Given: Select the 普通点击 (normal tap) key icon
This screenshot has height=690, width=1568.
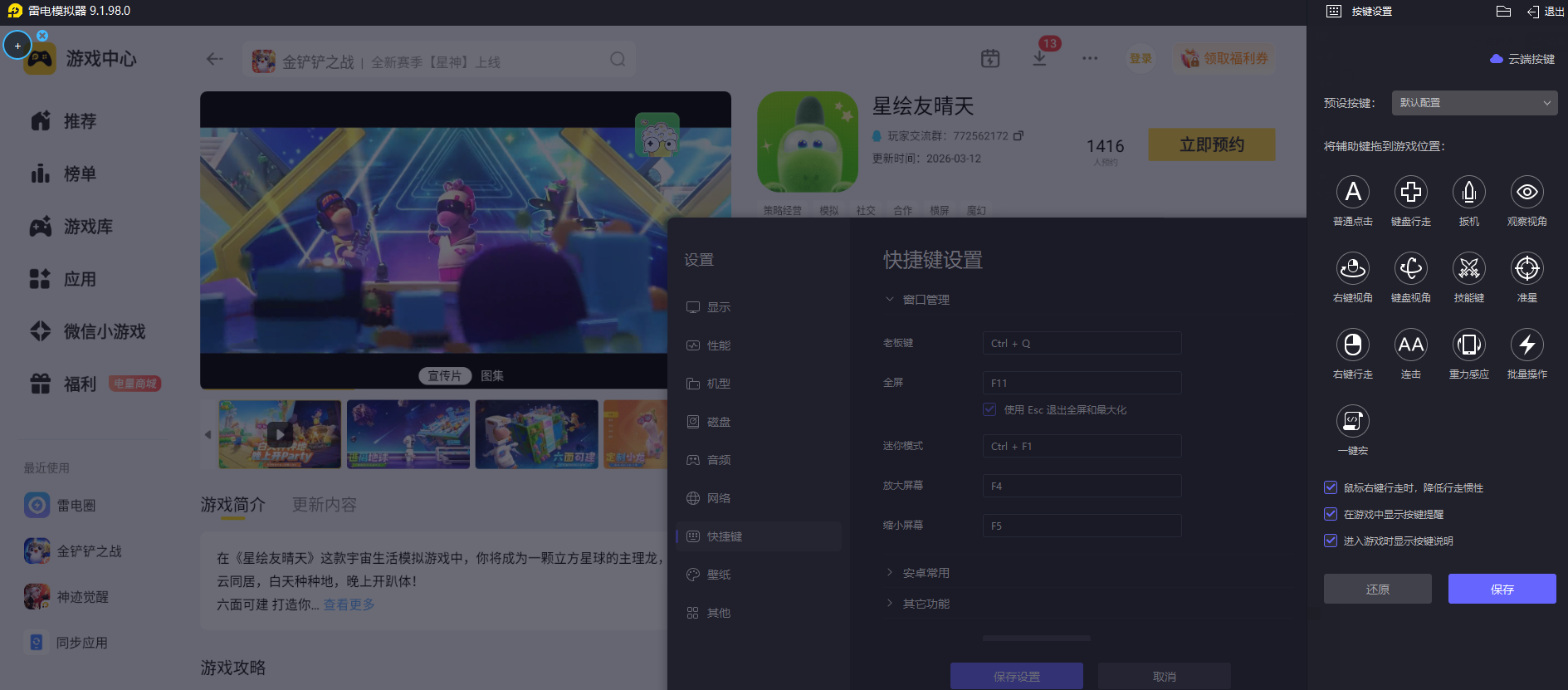Looking at the screenshot, I should [1352, 193].
